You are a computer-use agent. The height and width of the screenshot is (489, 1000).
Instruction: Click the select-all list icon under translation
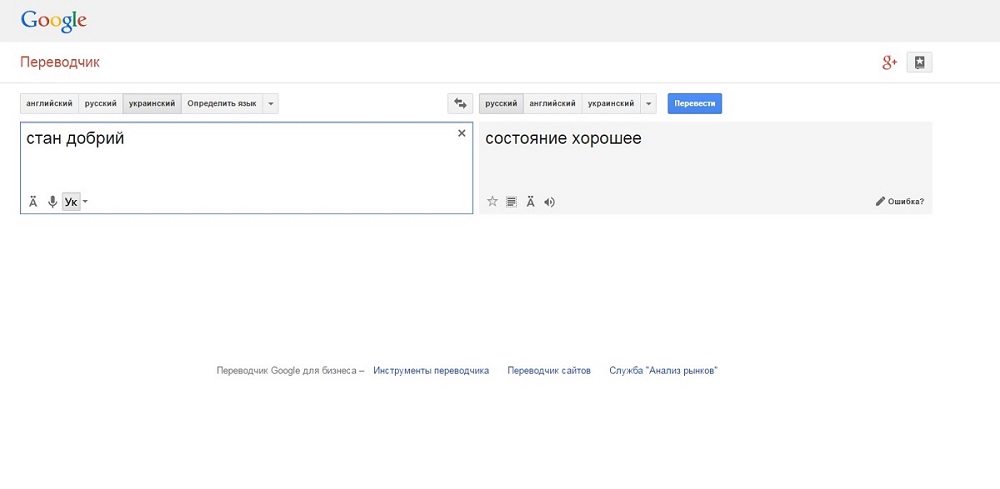coord(511,202)
